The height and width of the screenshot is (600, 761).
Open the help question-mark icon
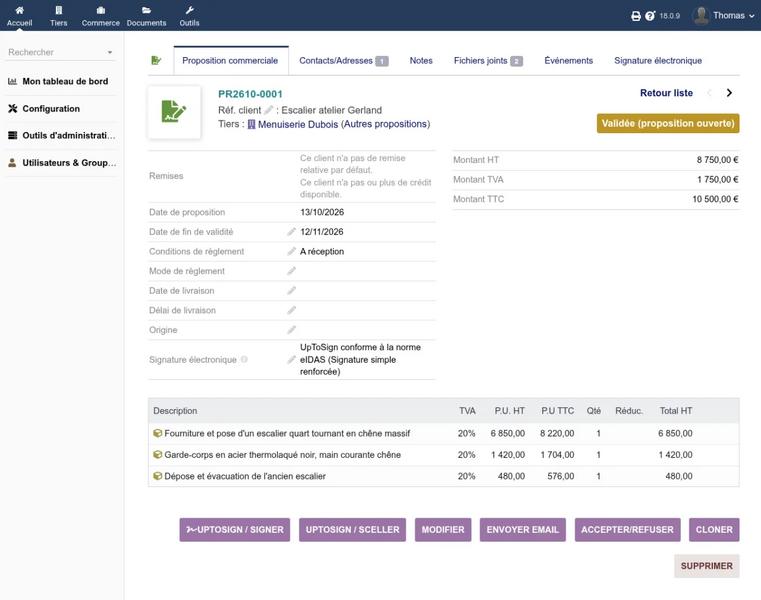tap(650, 16)
